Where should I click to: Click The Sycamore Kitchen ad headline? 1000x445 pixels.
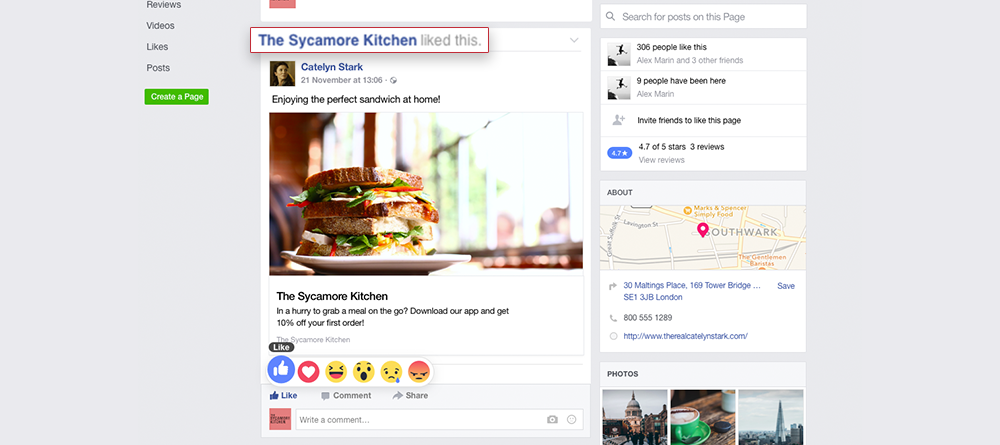[x=332, y=296]
